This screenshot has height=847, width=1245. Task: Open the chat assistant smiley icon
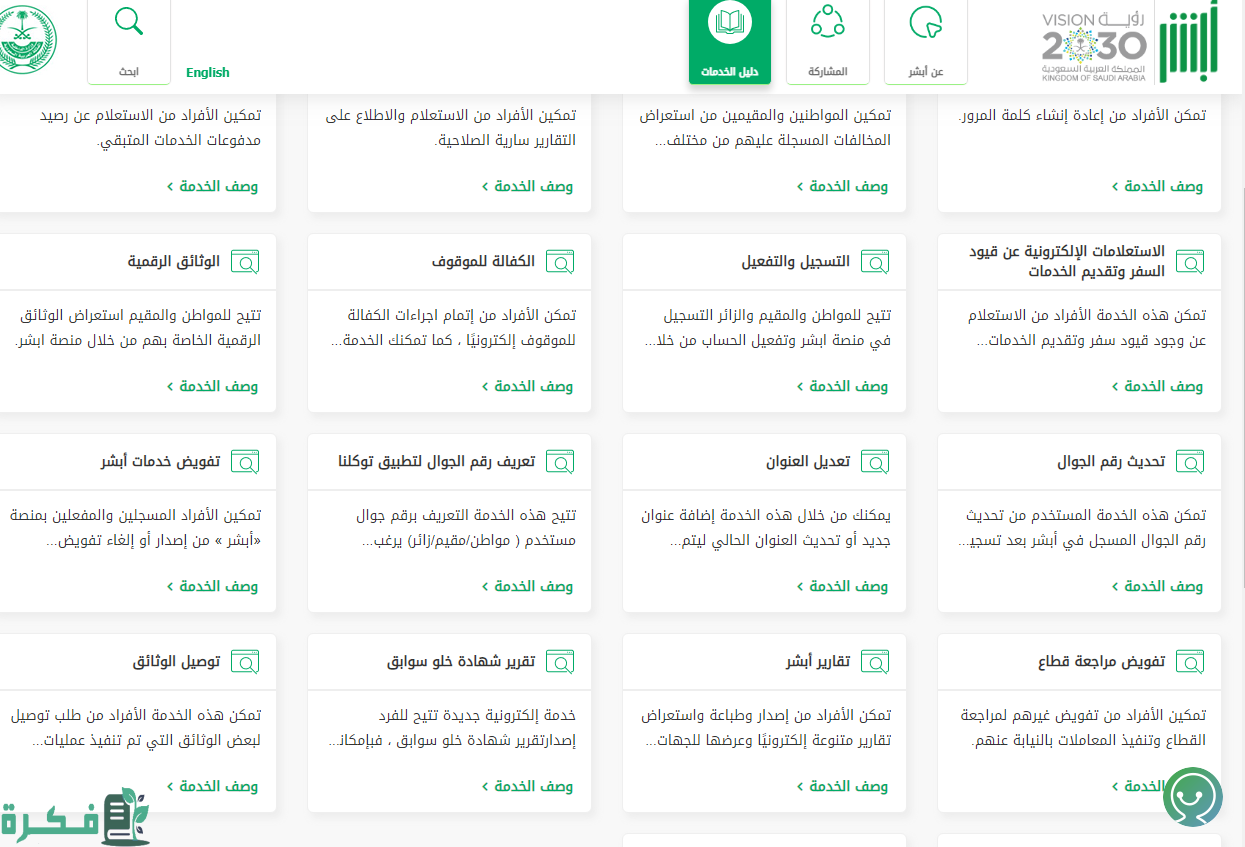(x=1193, y=798)
